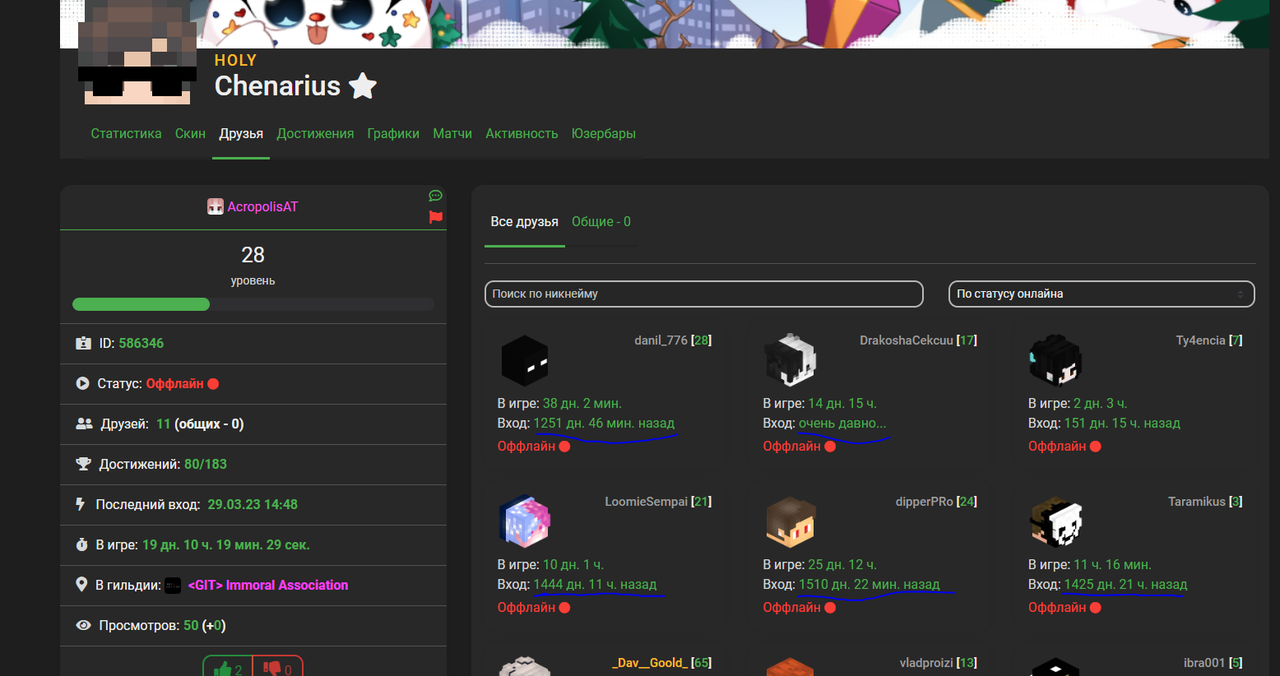Open the Достижения tab
This screenshot has height=676, width=1280.
(315, 133)
